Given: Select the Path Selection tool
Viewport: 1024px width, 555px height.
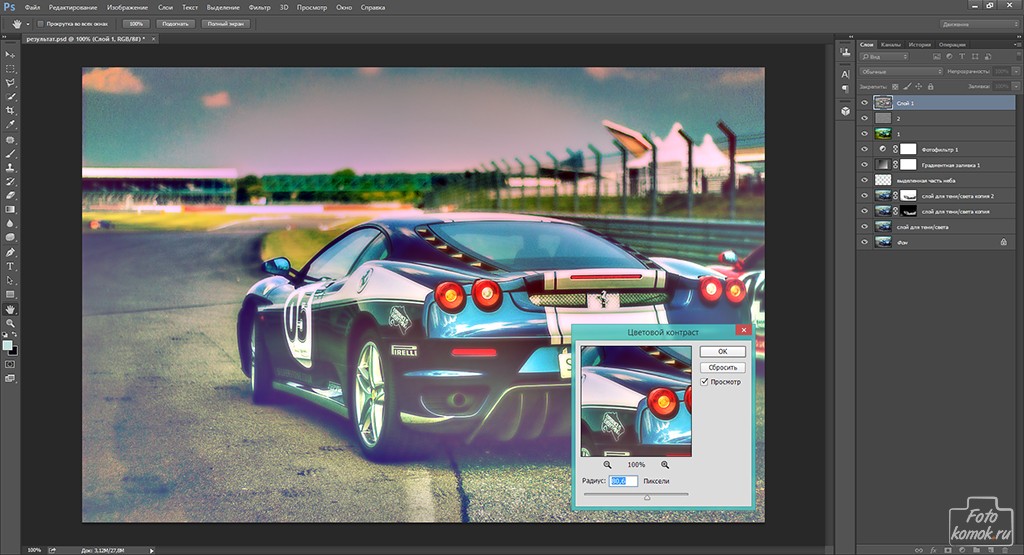Looking at the screenshot, I should pyautogui.click(x=10, y=281).
